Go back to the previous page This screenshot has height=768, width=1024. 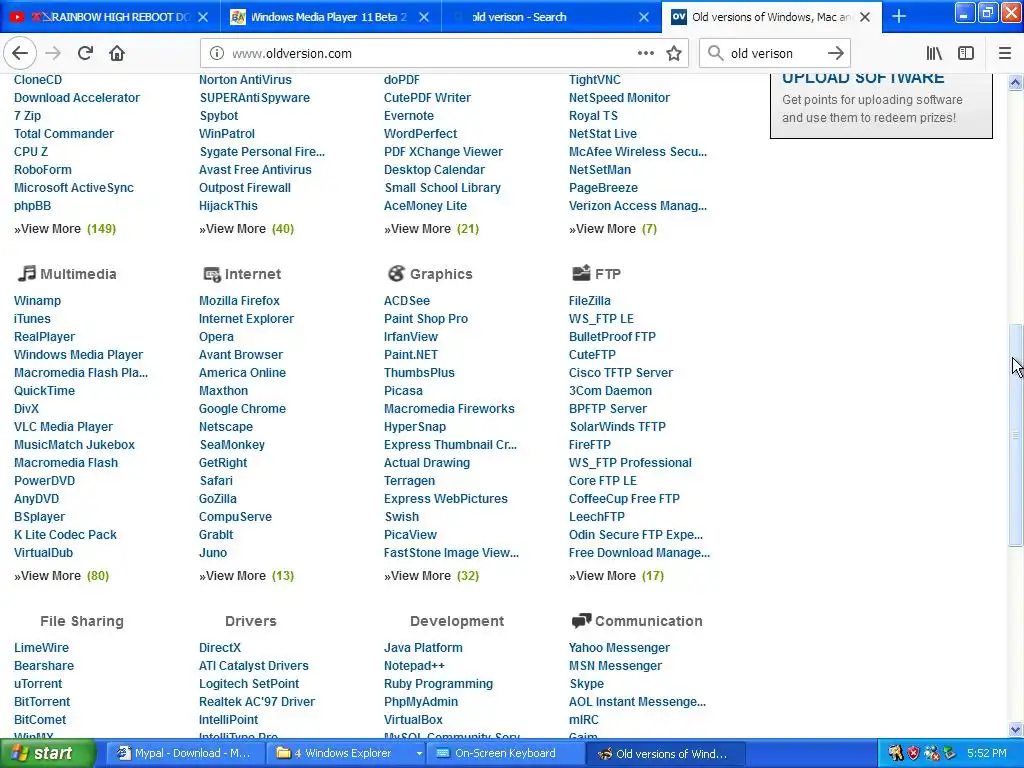click(x=20, y=54)
